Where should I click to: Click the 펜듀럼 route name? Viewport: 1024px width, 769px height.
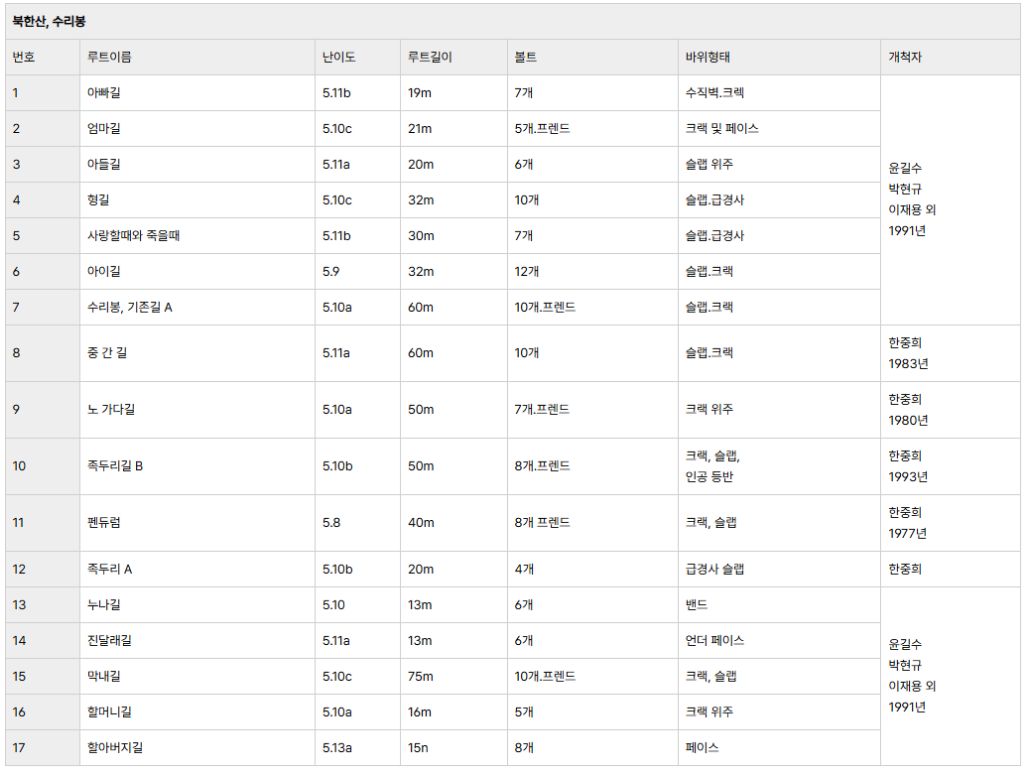point(104,522)
